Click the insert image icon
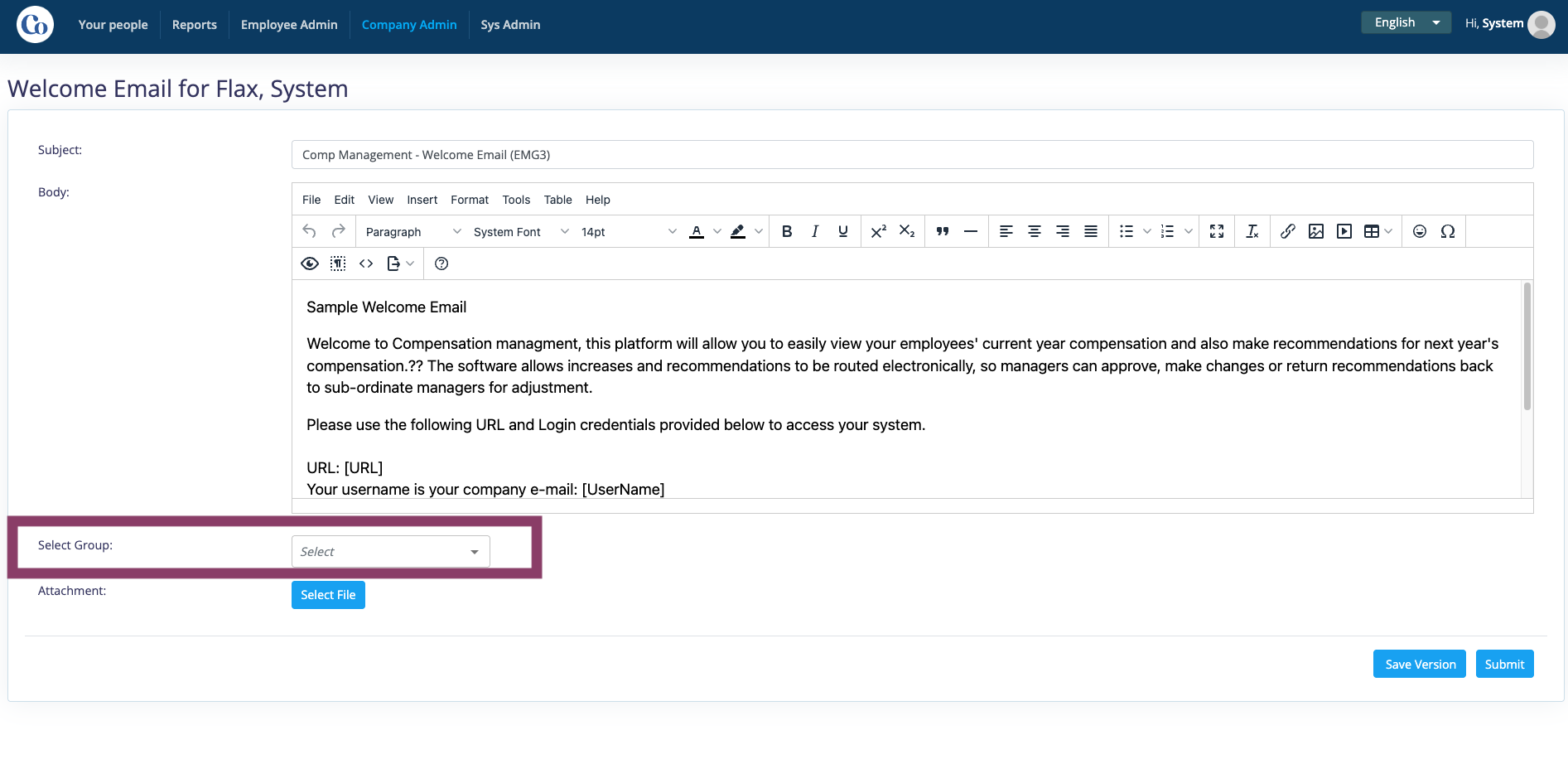Viewport: 1568px width, 764px height. tap(1316, 232)
